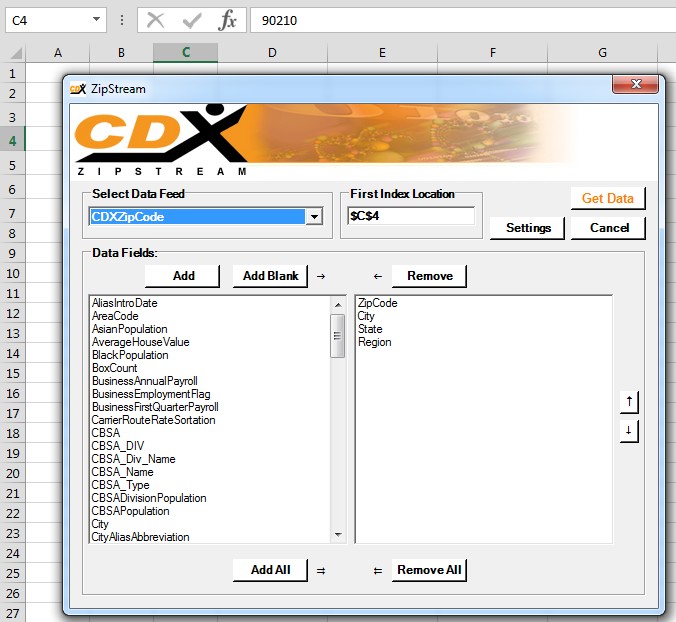
Task: Click the formula bar enter checkmark icon
Action: coord(192,20)
